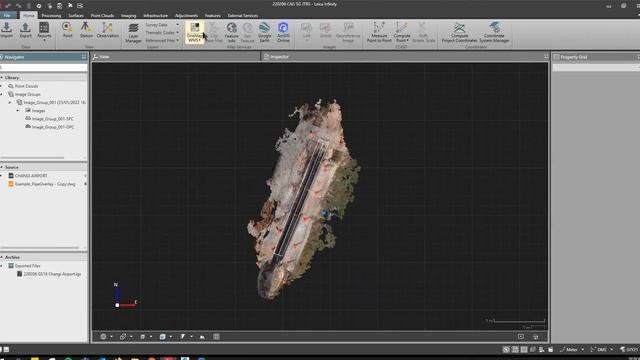The image size is (640, 360).
Task: Select the Station tool icon
Action: coord(86,30)
